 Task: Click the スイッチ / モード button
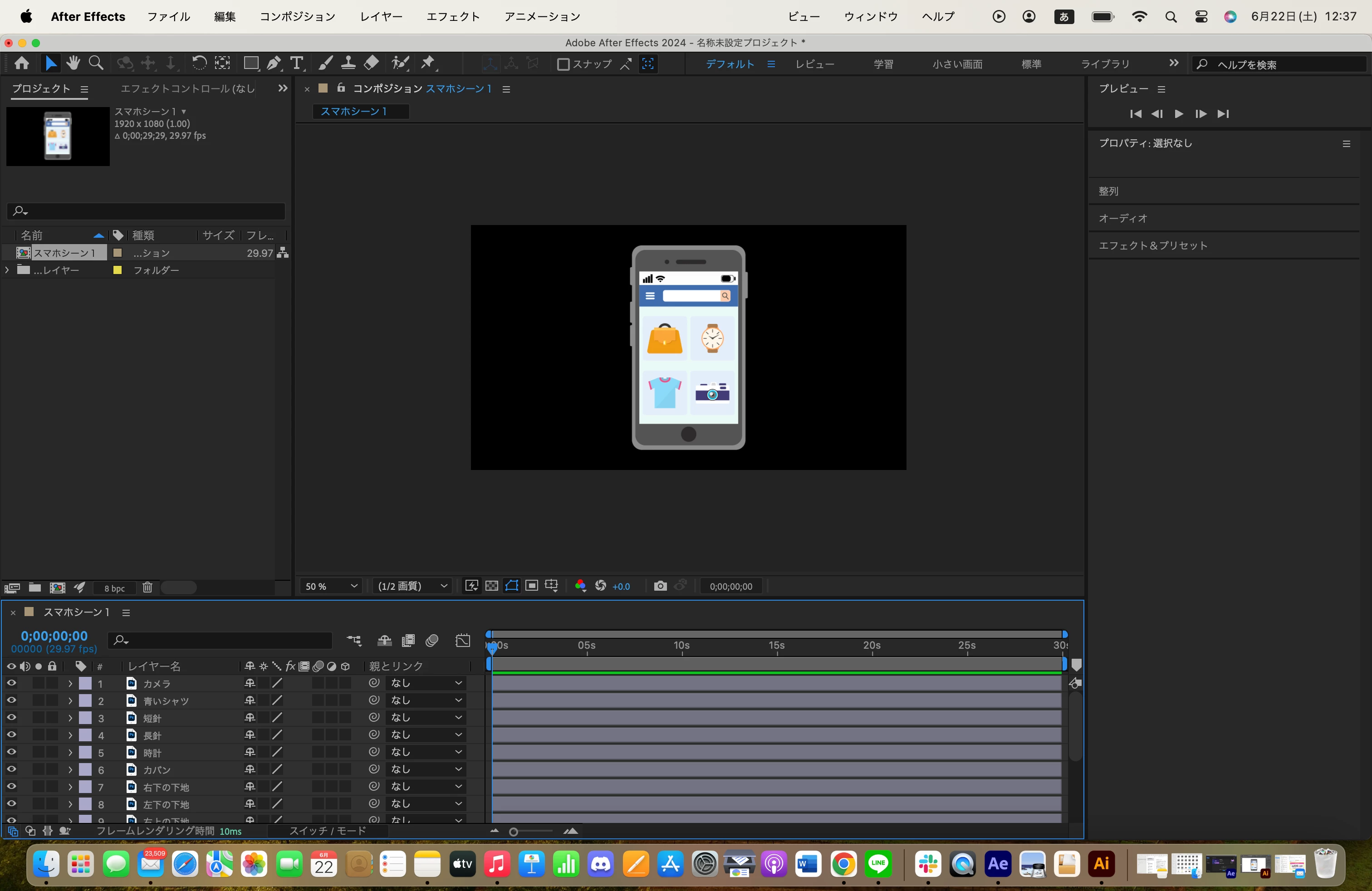[x=327, y=831]
